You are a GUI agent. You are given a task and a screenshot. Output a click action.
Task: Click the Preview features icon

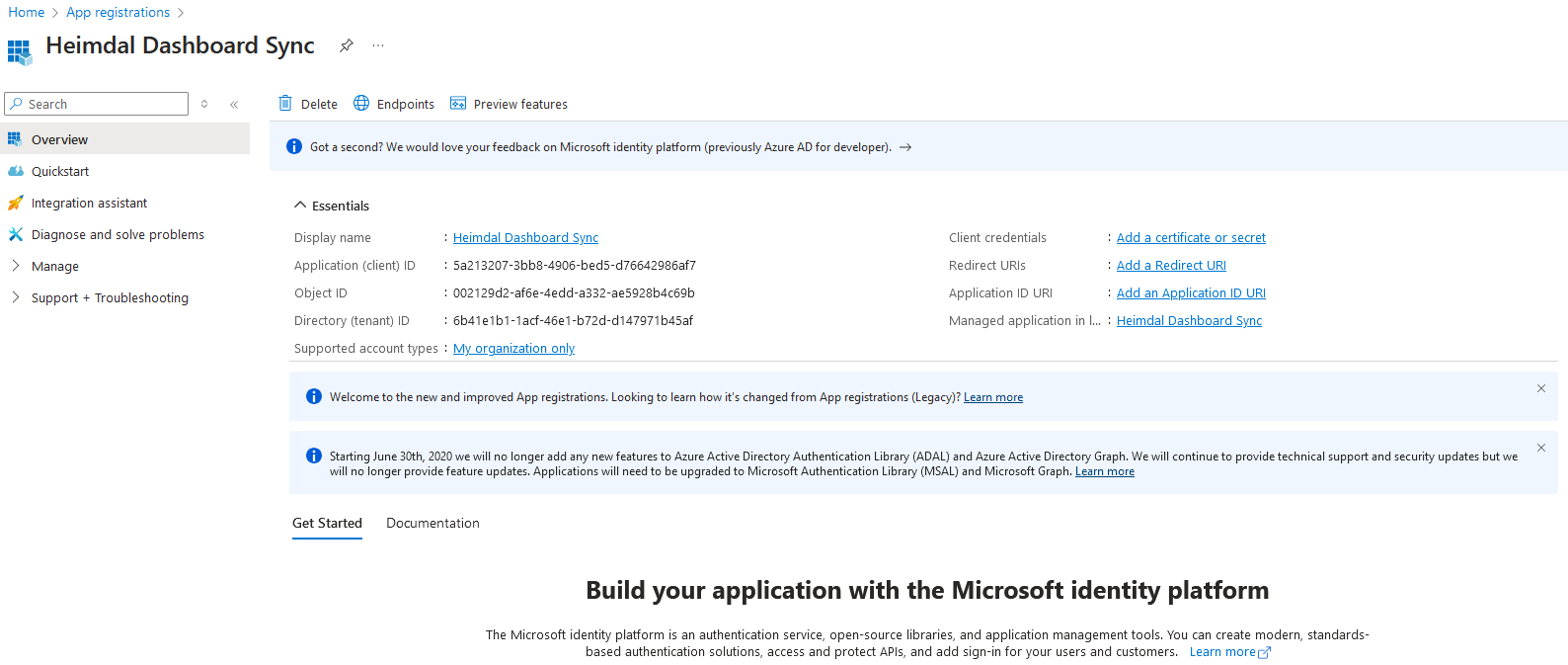click(x=458, y=103)
